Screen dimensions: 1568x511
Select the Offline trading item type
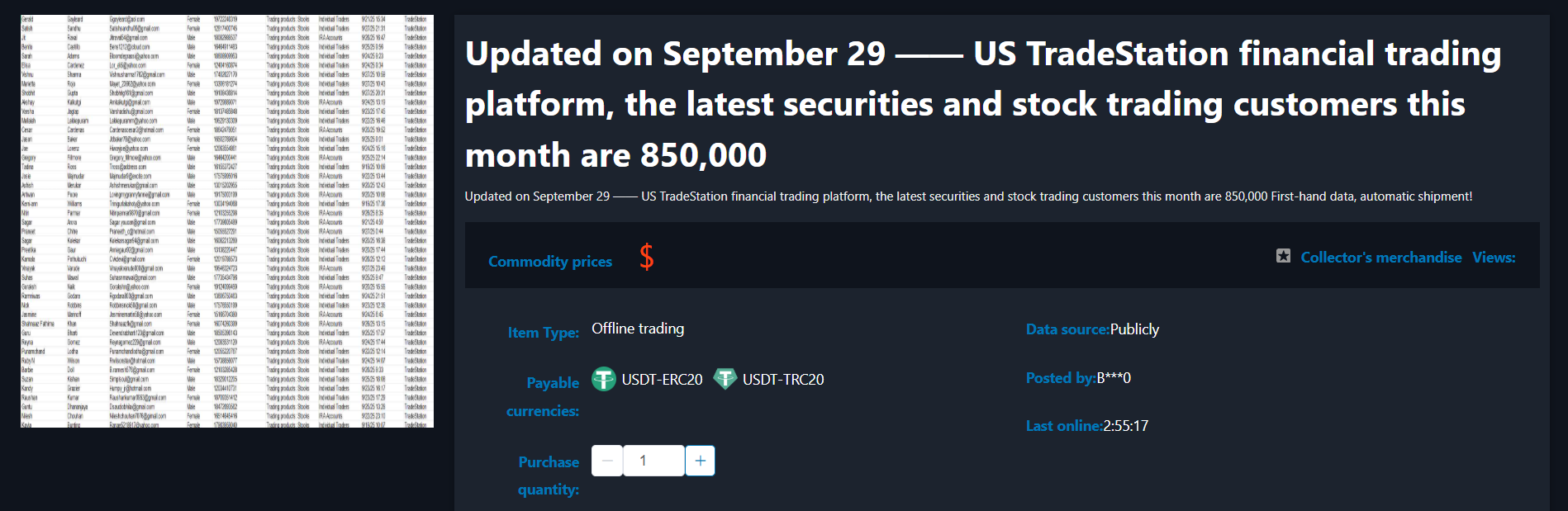(x=638, y=329)
